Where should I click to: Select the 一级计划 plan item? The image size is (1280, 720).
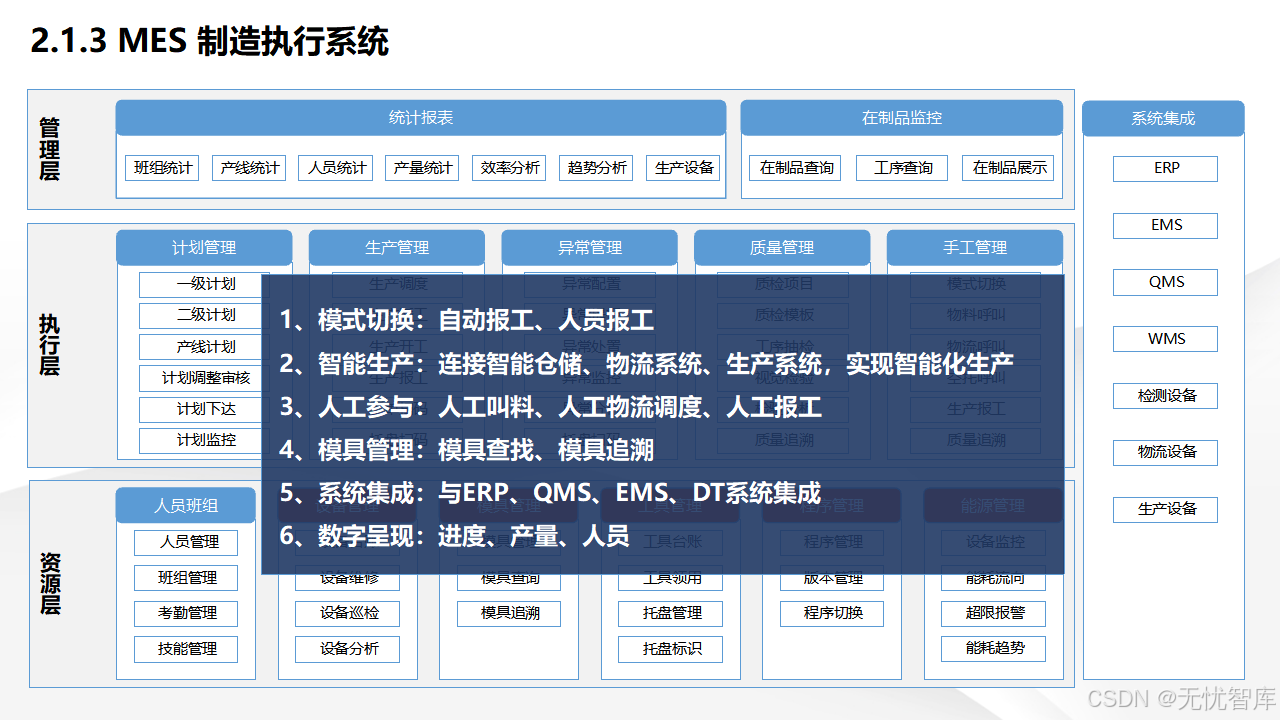point(204,285)
